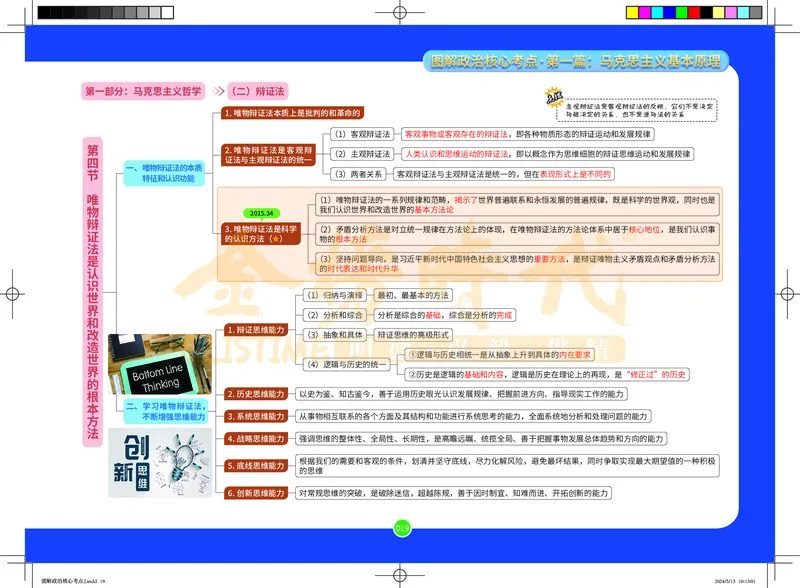This screenshot has height=588, width=800.
Task: Click the green 019 page number badge
Action: click(x=402, y=528)
